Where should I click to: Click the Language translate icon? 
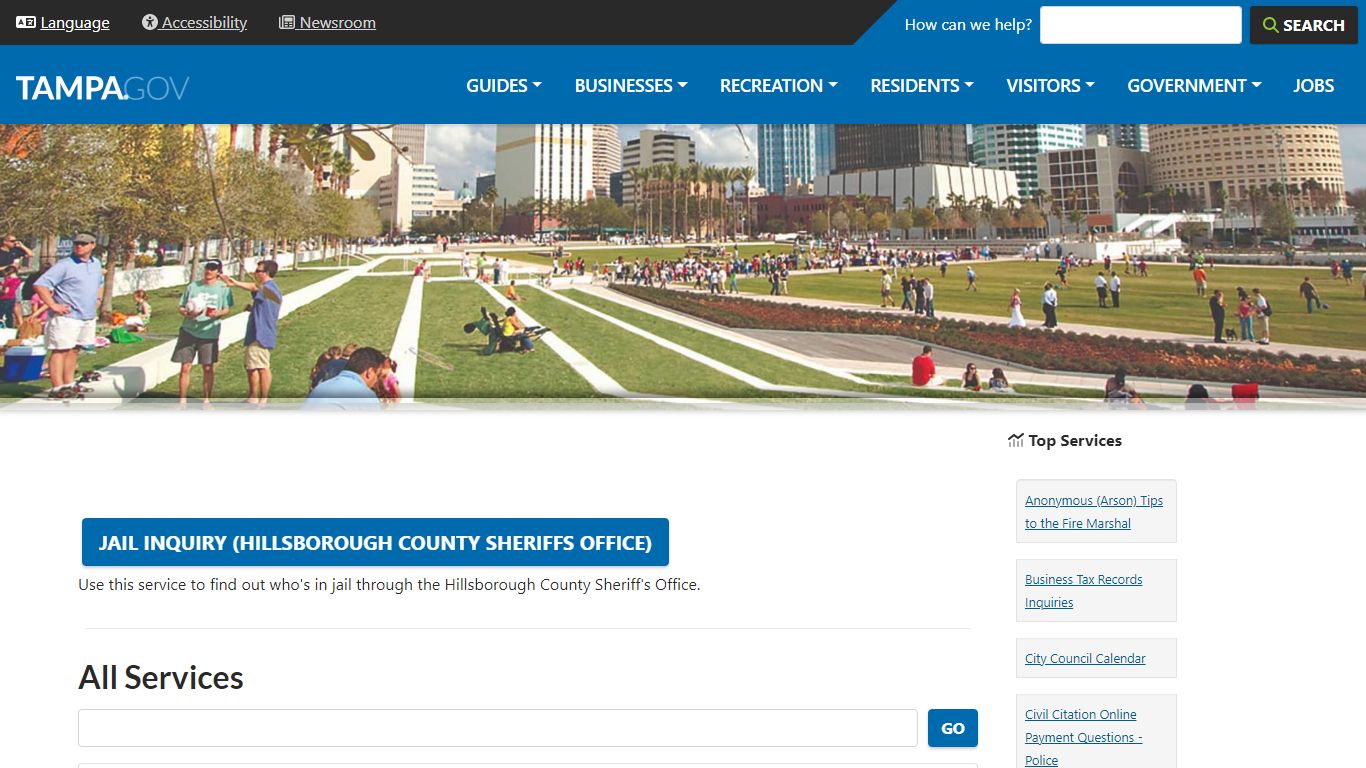(x=26, y=22)
